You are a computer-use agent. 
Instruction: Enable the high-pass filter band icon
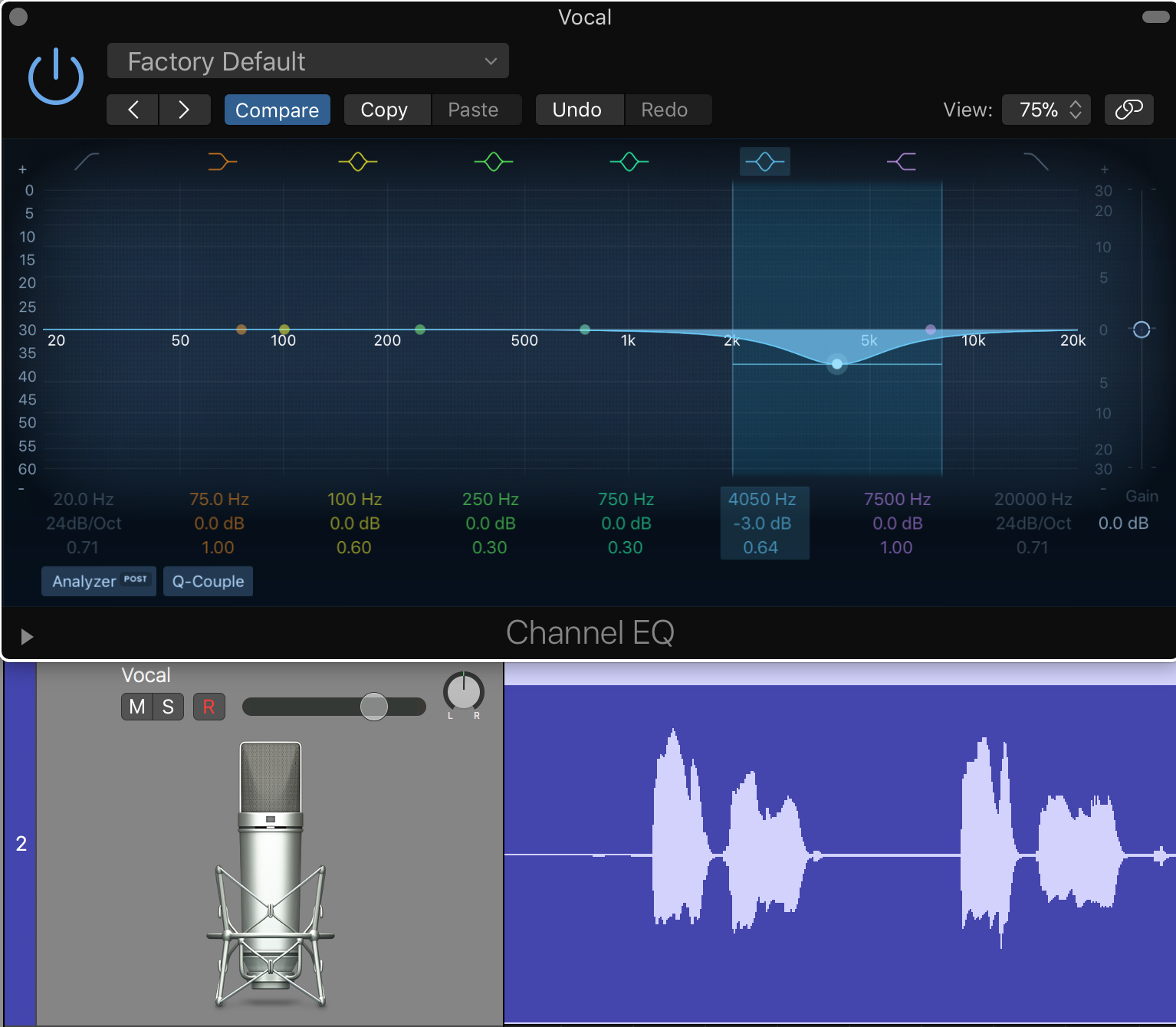87,162
